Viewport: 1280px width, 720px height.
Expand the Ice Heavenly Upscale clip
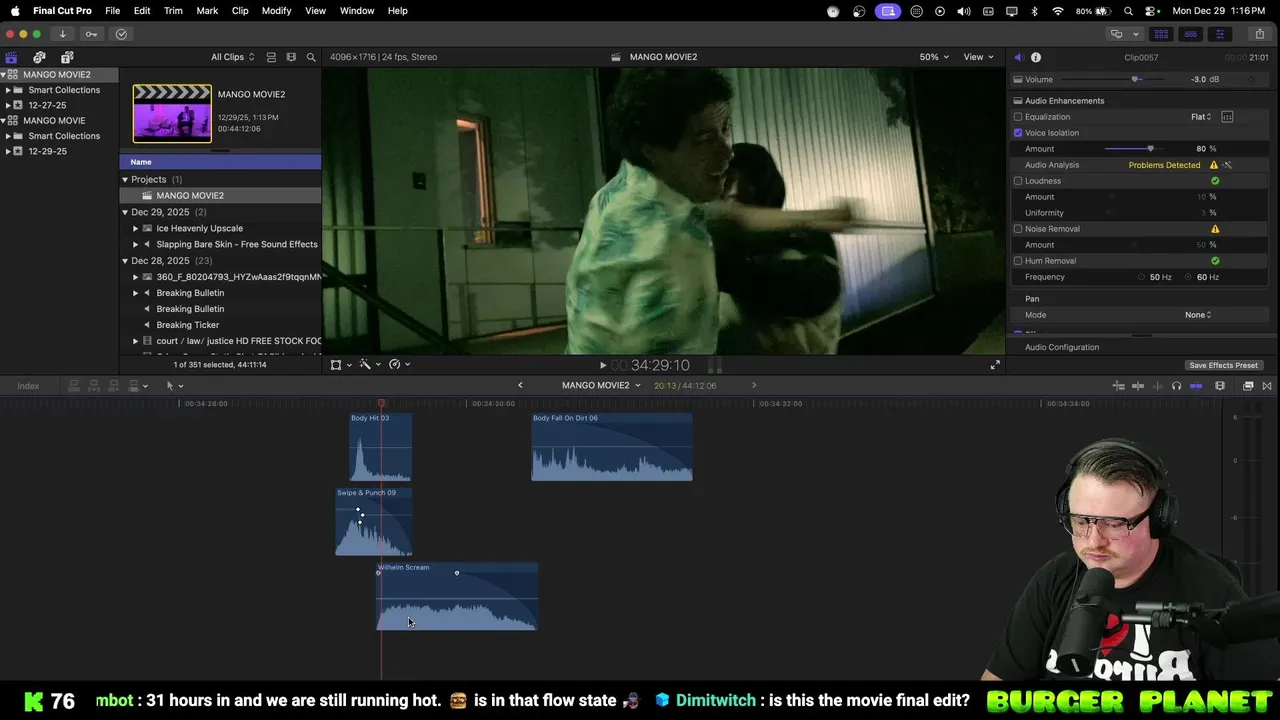click(x=135, y=228)
